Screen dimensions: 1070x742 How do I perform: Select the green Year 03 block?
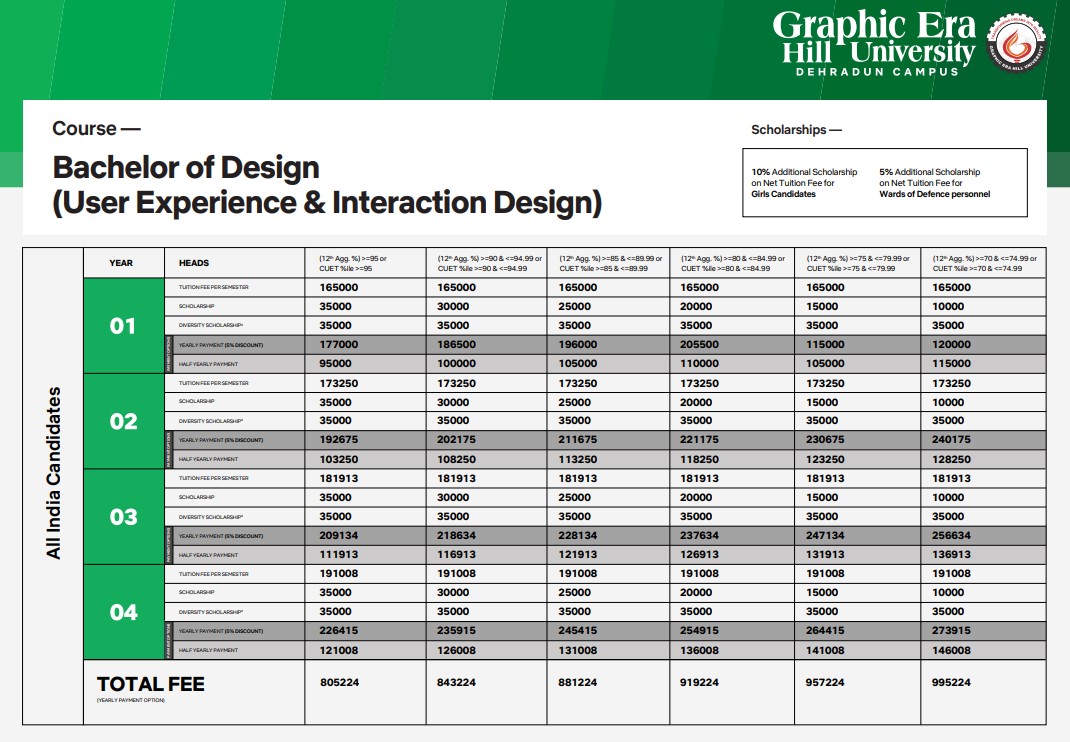coord(122,517)
